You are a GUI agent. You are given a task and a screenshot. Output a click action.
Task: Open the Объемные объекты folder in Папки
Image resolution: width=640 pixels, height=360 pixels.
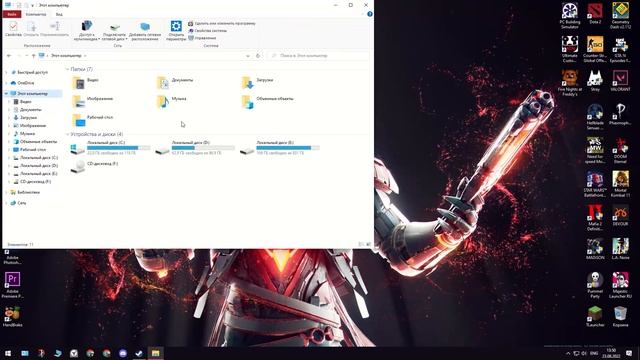(267, 101)
